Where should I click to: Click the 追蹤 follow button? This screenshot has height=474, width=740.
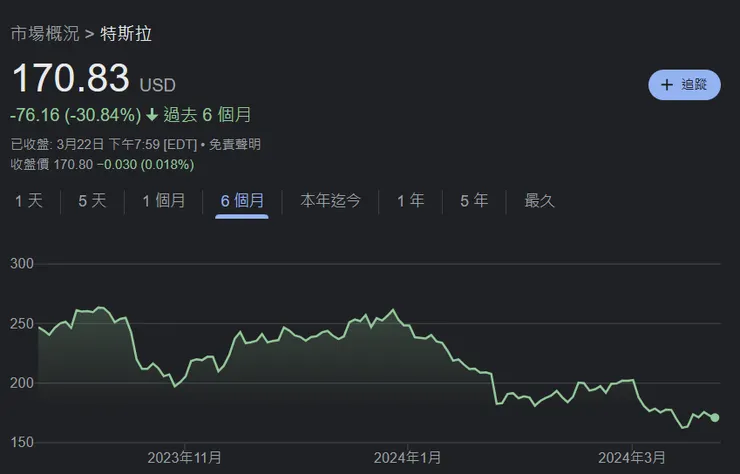(x=684, y=85)
